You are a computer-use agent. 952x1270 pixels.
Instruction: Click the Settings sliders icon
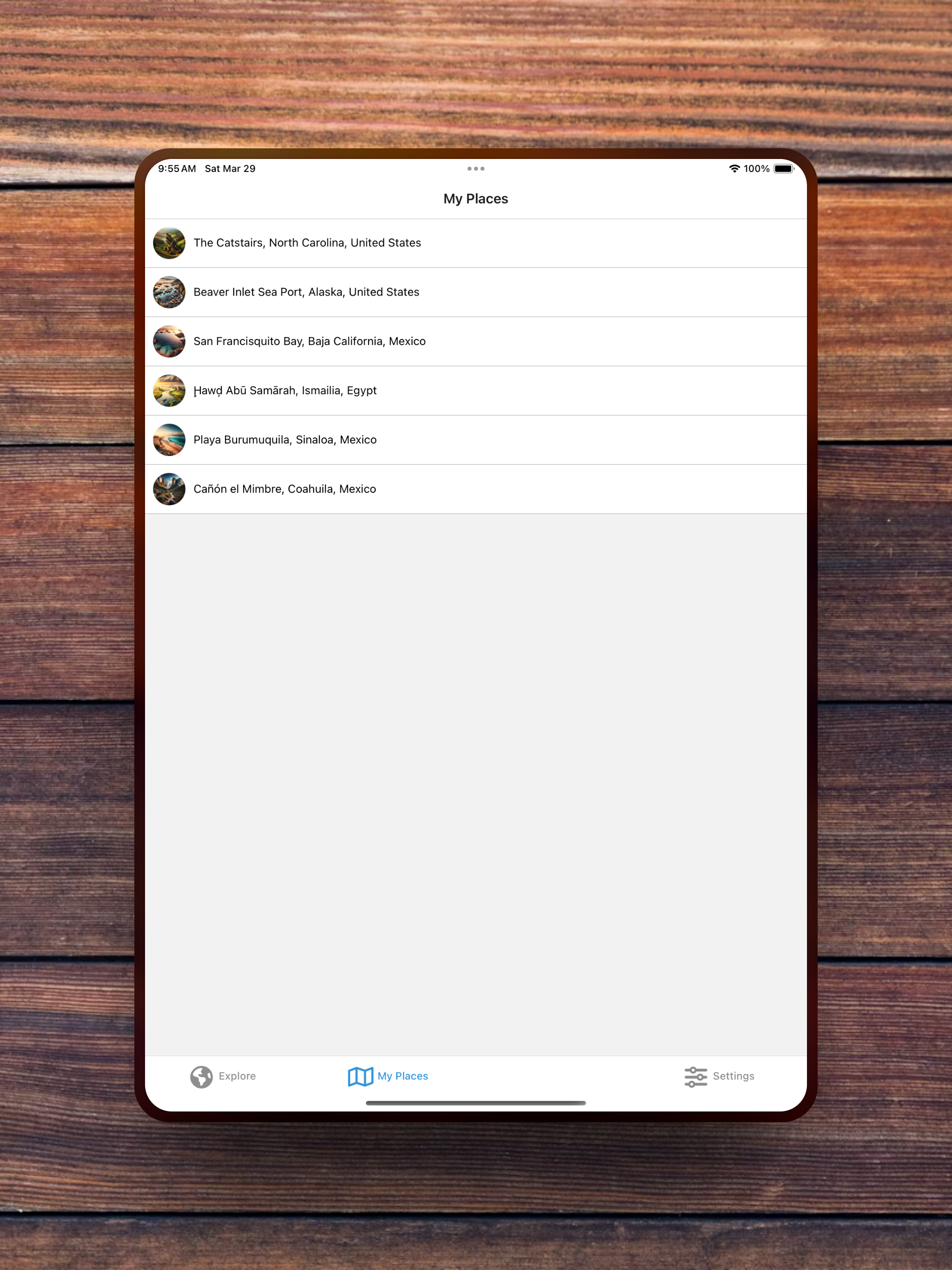pos(696,1077)
